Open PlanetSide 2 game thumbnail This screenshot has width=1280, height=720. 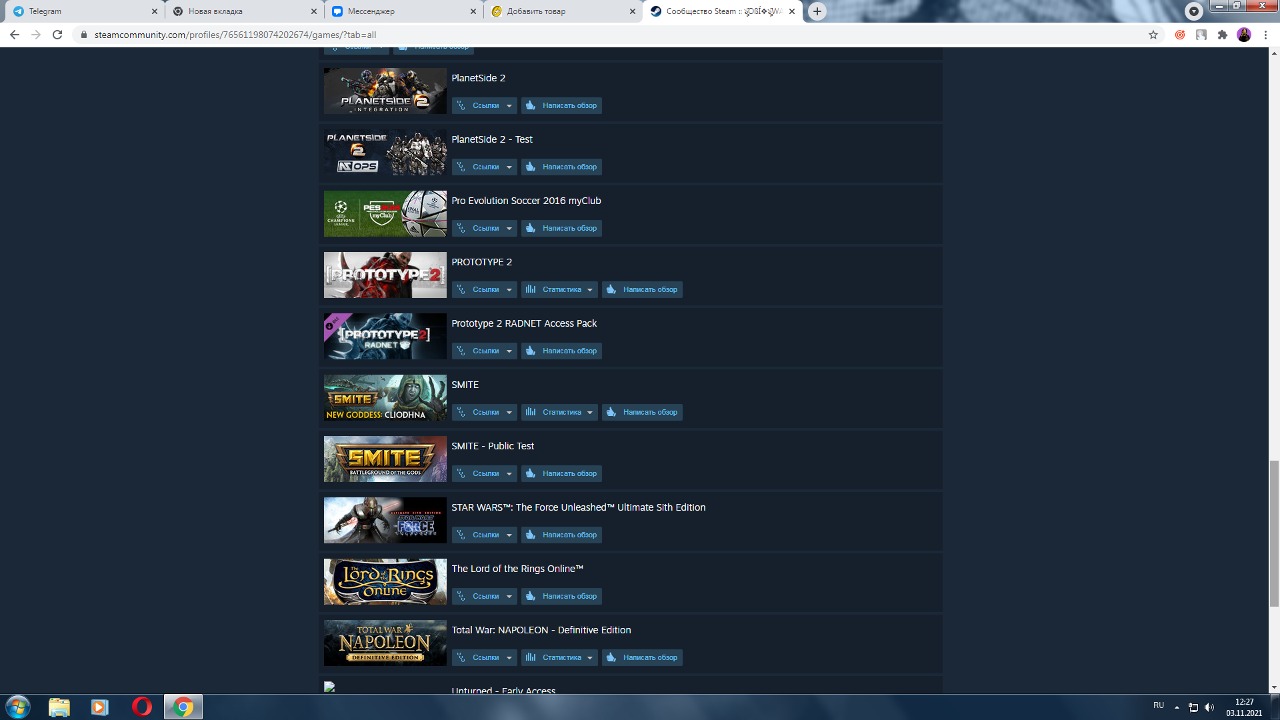pyautogui.click(x=385, y=91)
